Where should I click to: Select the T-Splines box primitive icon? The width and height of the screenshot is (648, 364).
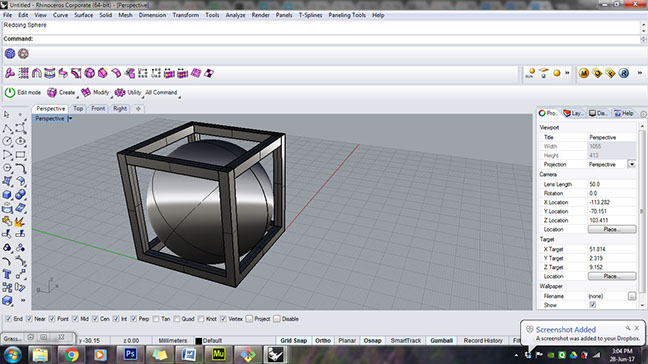click(103, 73)
